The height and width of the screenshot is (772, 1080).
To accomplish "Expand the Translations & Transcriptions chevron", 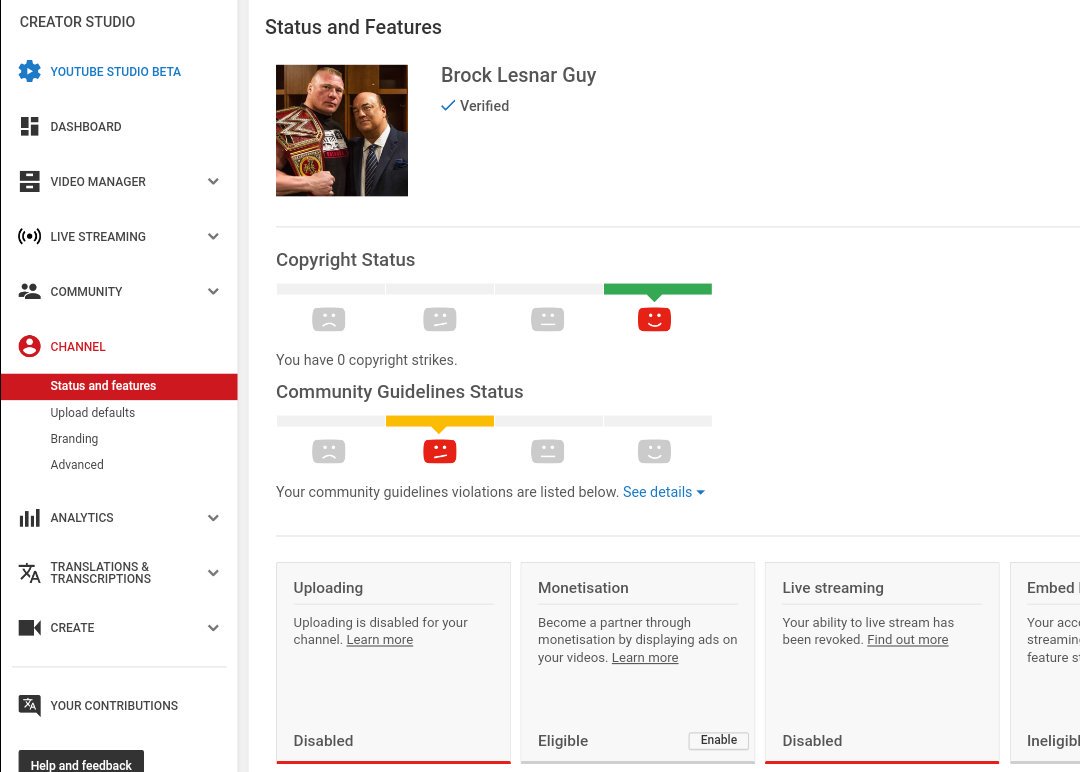I will (x=214, y=573).
